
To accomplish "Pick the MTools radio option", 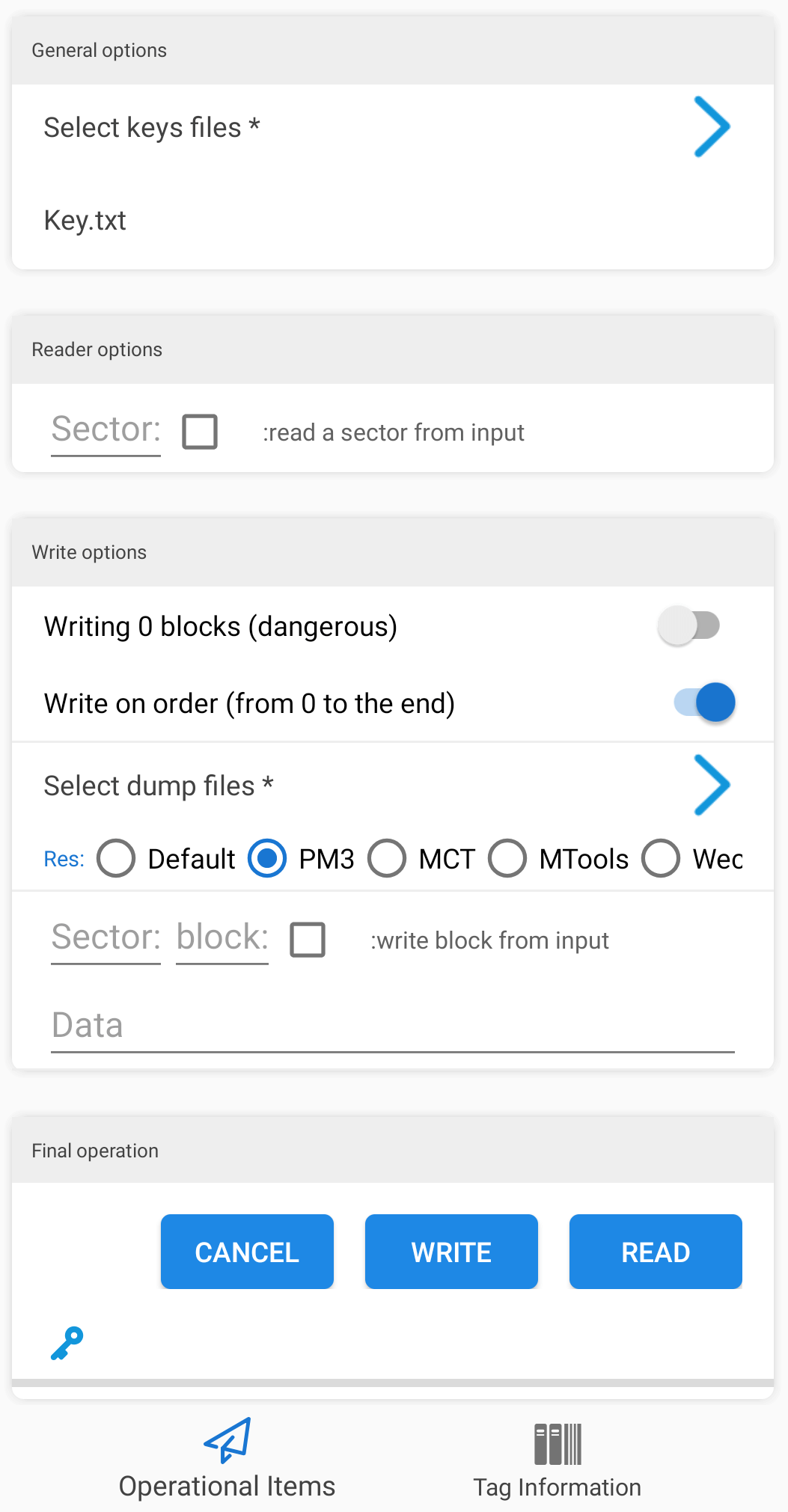I will tap(507, 858).
